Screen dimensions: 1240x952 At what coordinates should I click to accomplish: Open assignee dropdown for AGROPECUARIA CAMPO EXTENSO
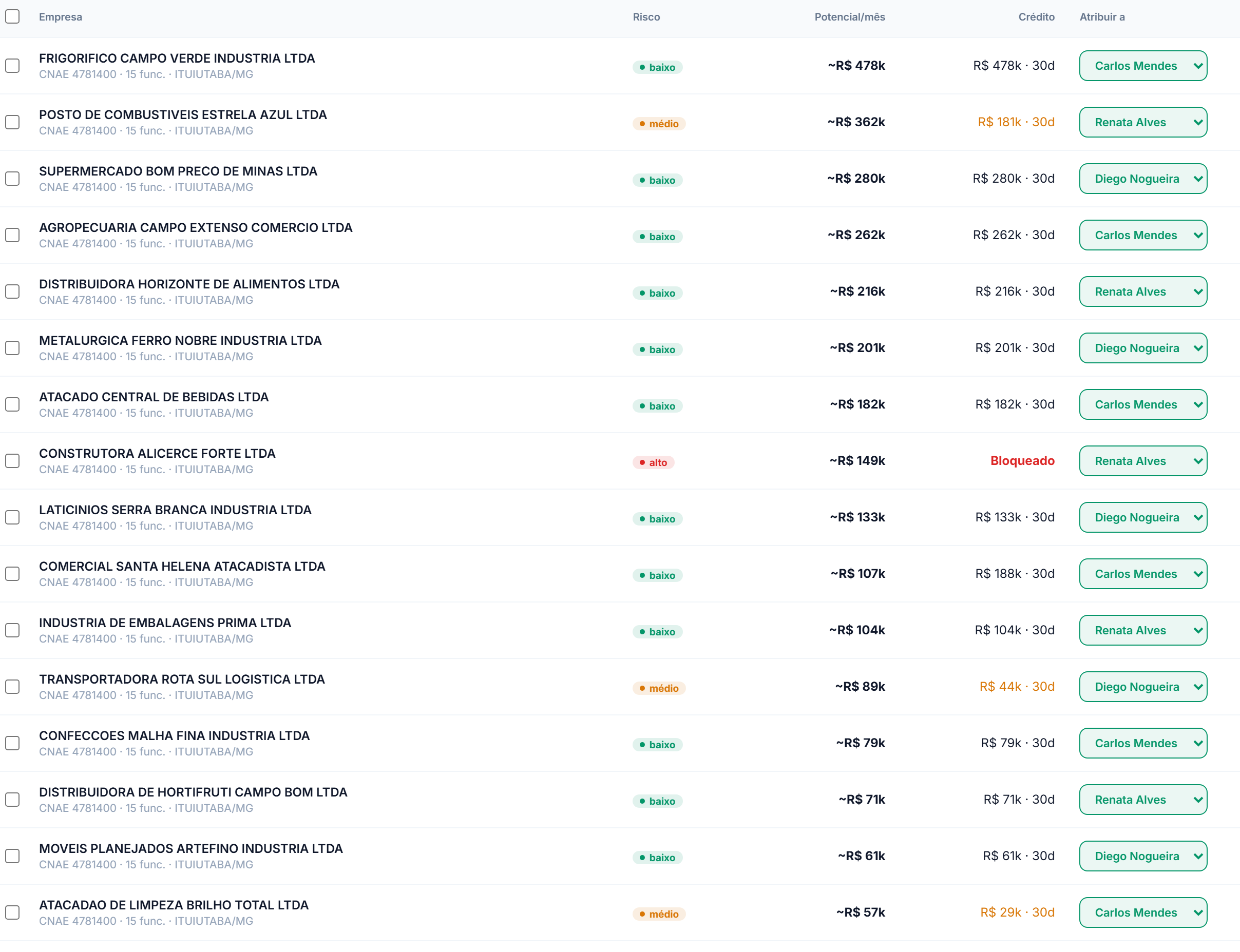click(x=1143, y=235)
